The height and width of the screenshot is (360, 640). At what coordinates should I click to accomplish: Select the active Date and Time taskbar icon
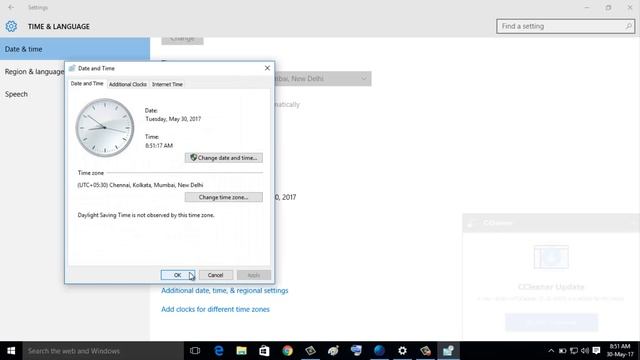click(448, 351)
